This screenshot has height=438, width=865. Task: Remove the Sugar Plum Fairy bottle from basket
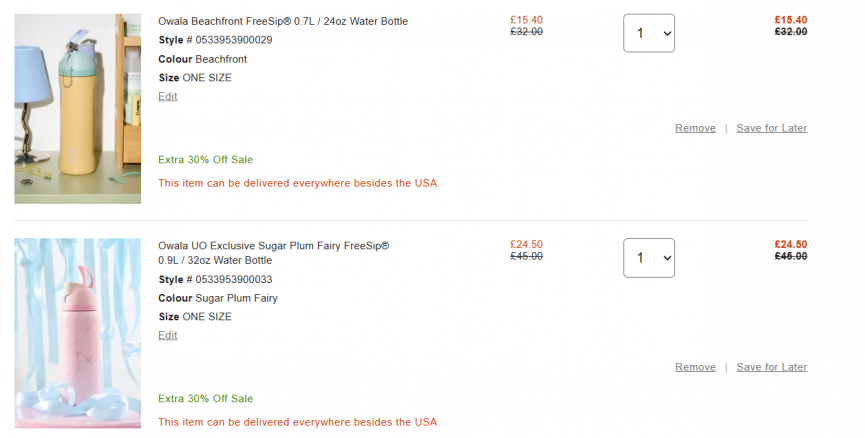[695, 367]
